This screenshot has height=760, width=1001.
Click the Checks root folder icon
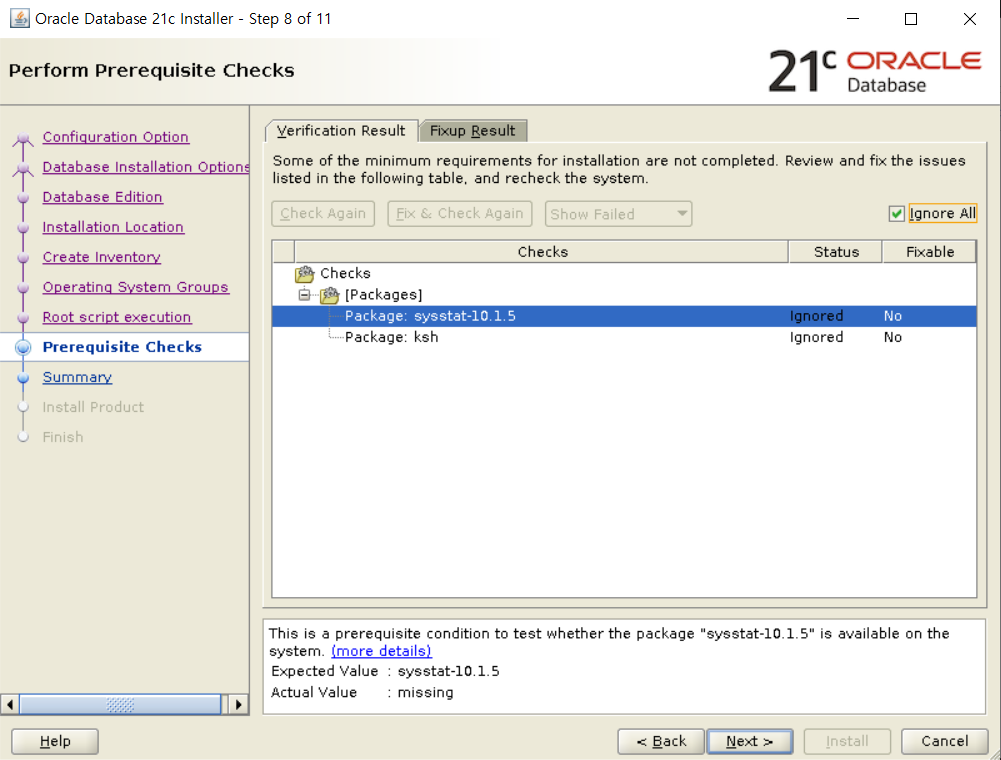point(305,274)
